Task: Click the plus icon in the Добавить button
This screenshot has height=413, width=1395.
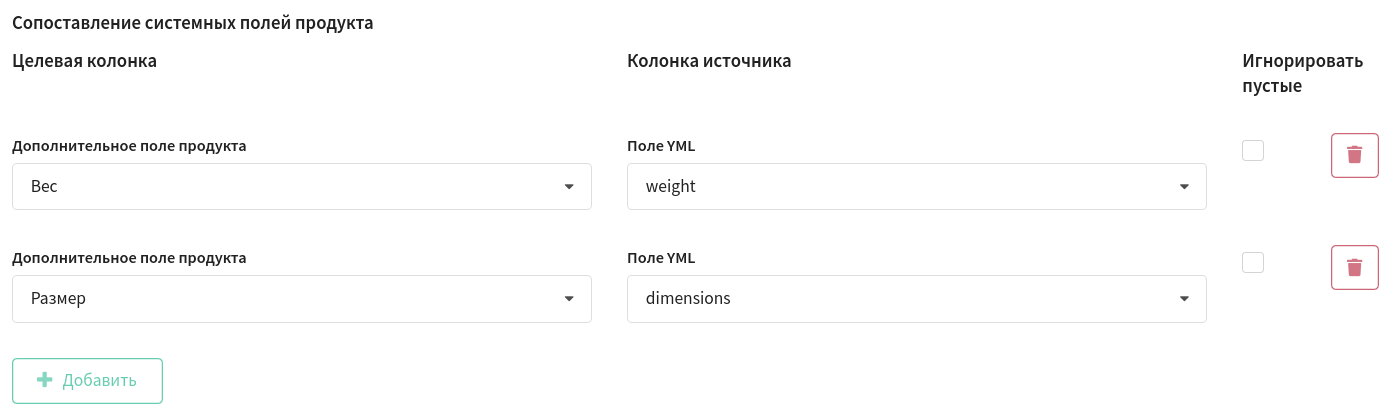Action: coord(44,380)
